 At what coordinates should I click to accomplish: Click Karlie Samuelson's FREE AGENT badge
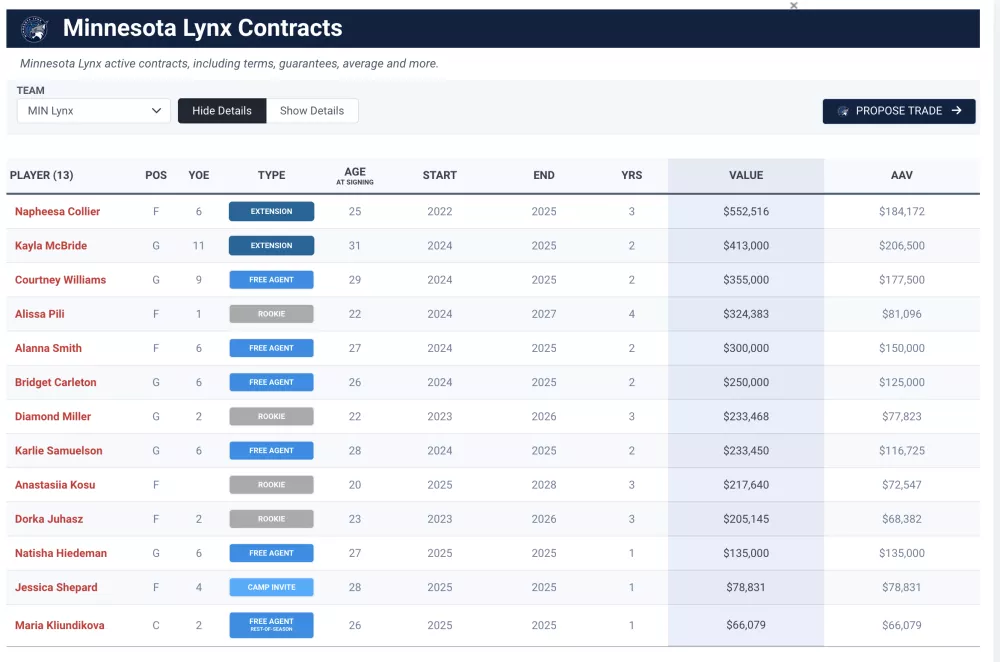[271, 451]
